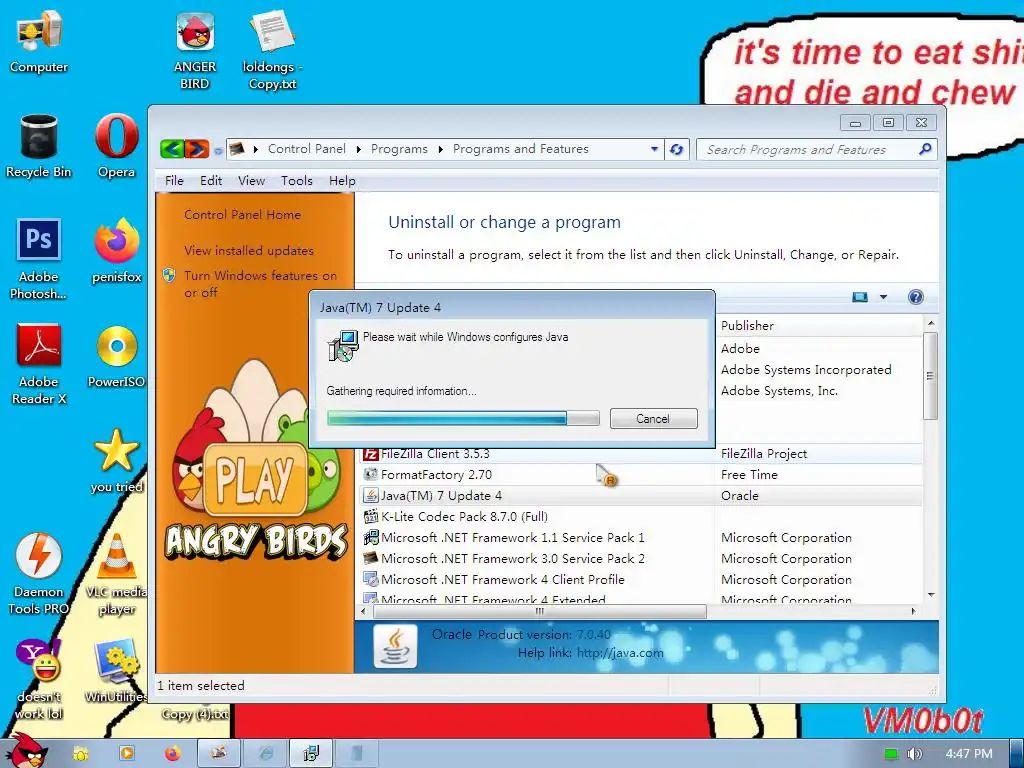Open the Edit menu
Viewport: 1024px width, 768px height.
click(x=211, y=181)
